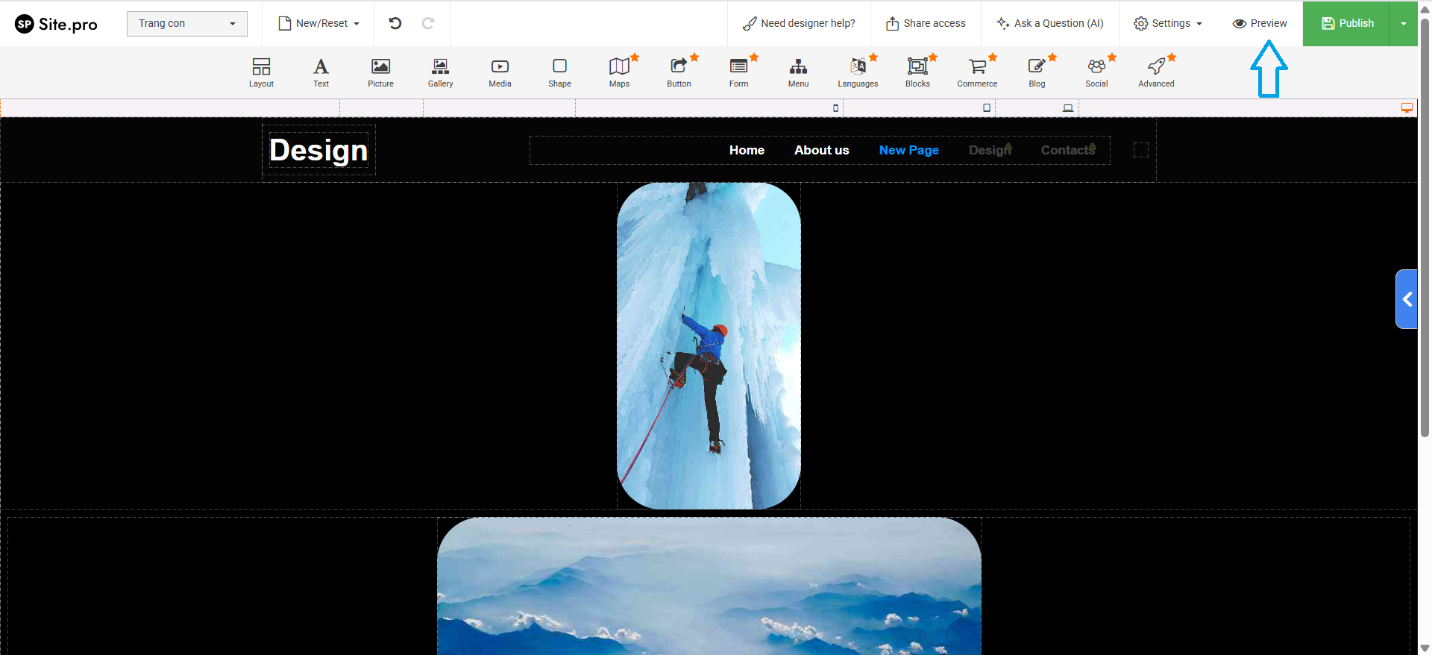
Task: Choose the Shape tool
Action: 560,72
